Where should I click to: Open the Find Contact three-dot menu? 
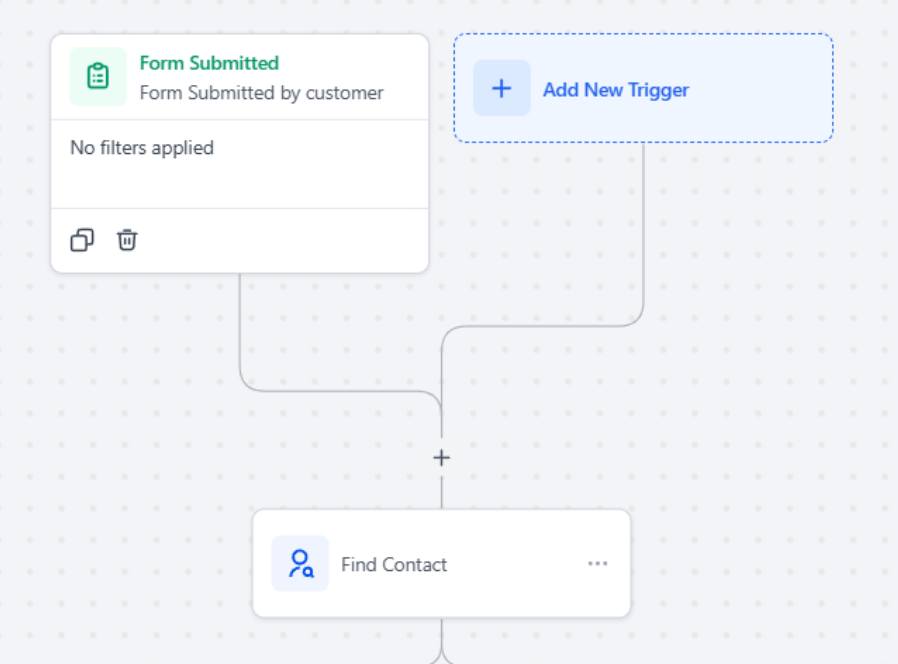point(597,564)
